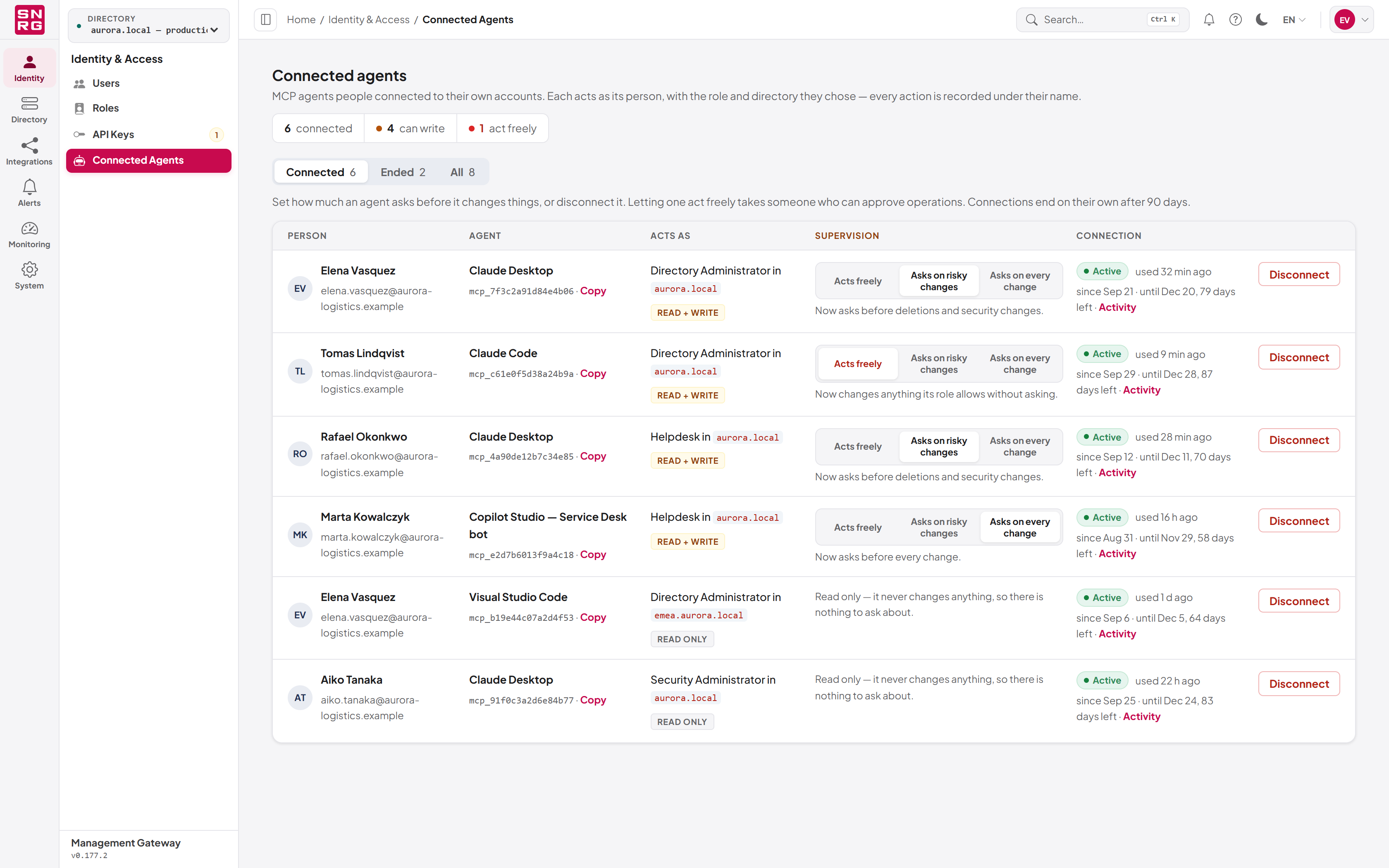Click the Roles badge icon in sidebar
This screenshot has width=1389, height=868.
[x=79, y=108]
